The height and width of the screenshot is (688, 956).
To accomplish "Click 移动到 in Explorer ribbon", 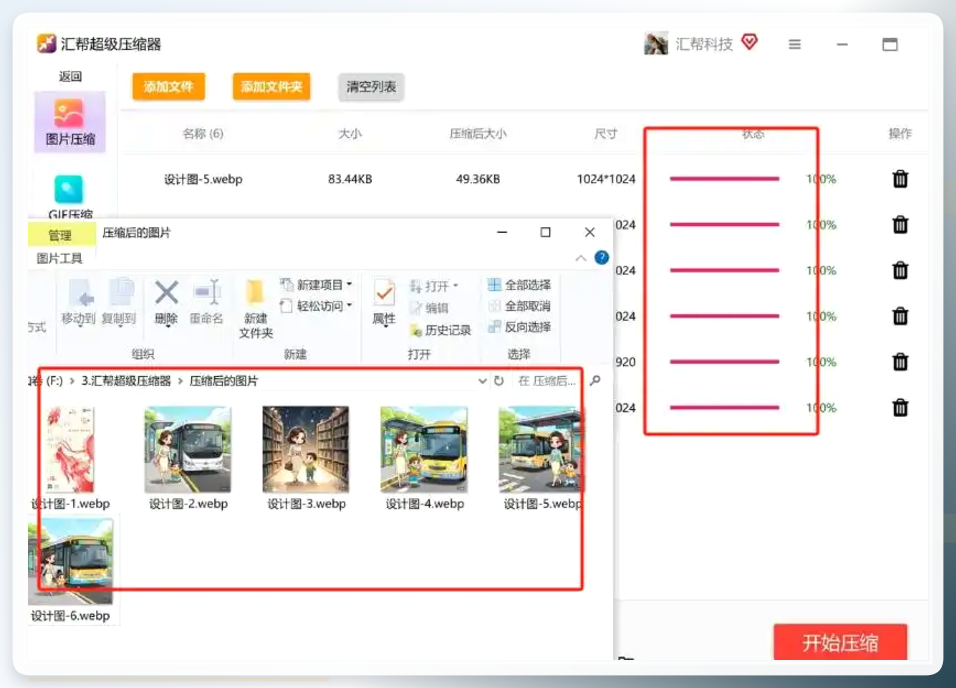I will (x=79, y=302).
